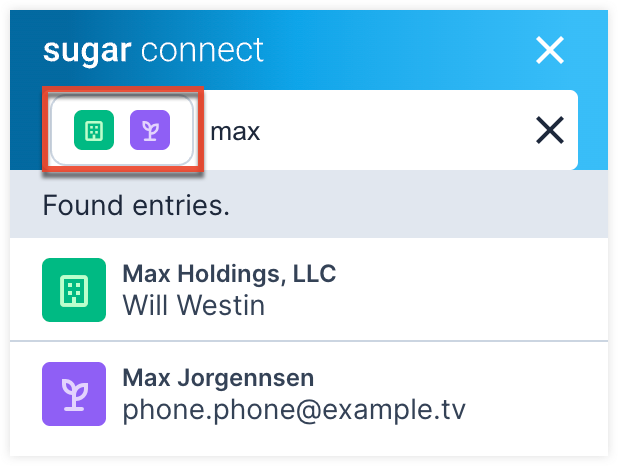
Task: Click the "Found entries." status label
Action: (136, 206)
